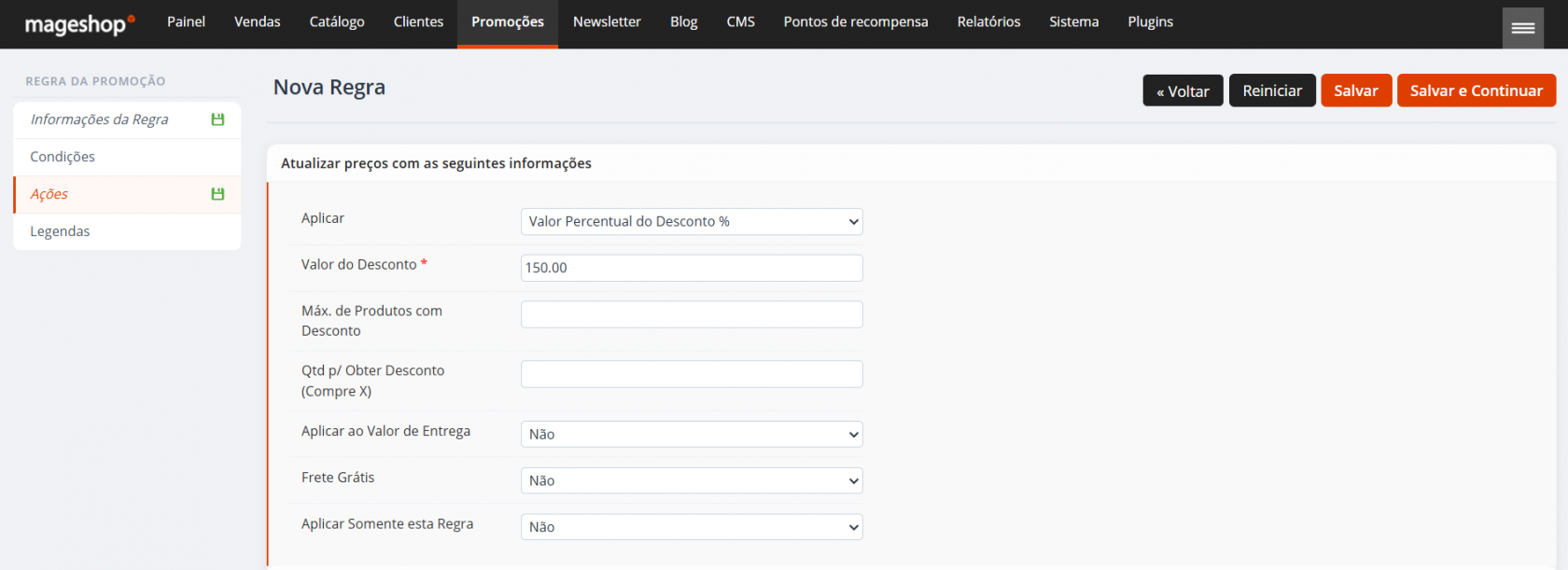Click save icon beside Ações tab
The height and width of the screenshot is (570, 1568).
point(217,194)
